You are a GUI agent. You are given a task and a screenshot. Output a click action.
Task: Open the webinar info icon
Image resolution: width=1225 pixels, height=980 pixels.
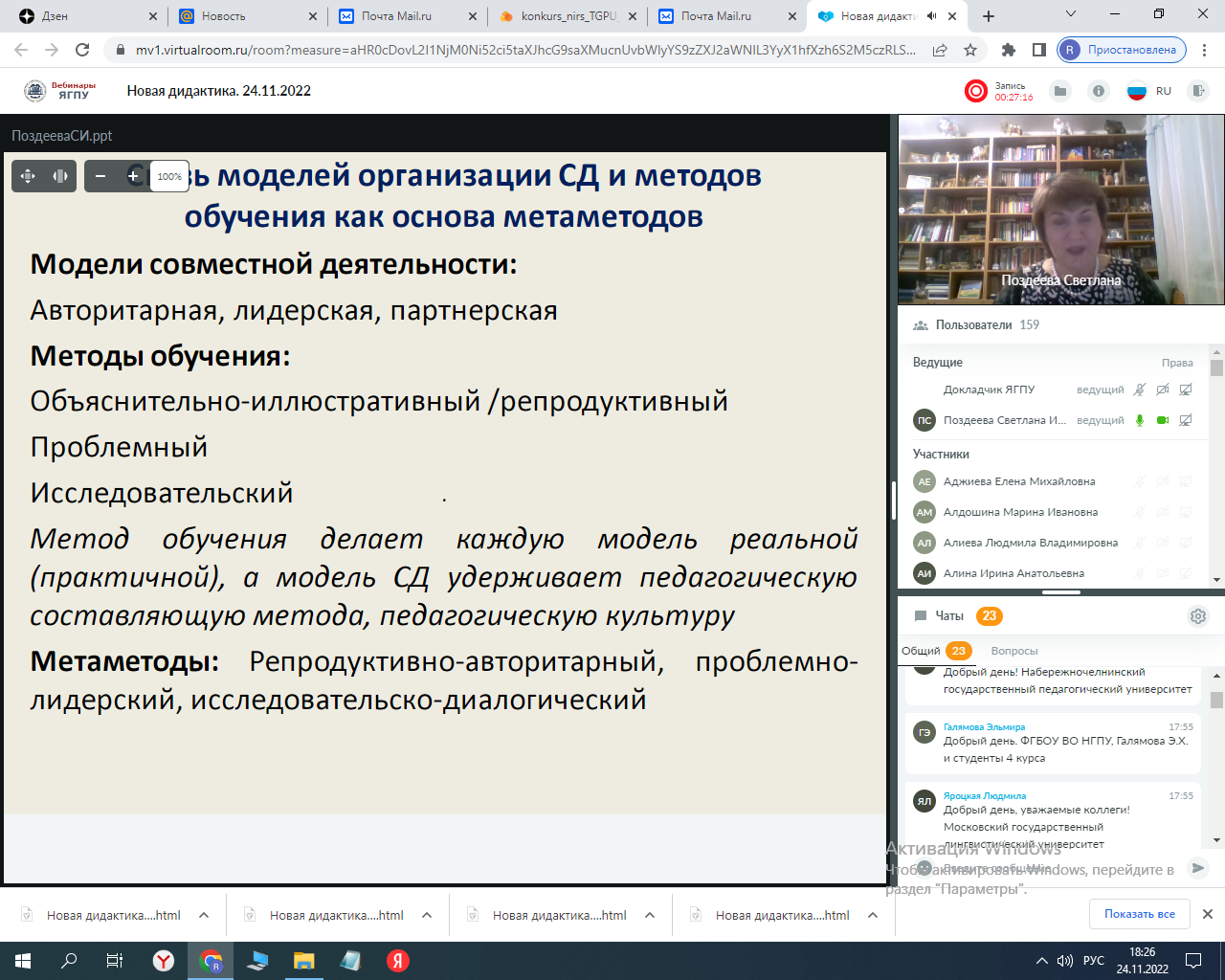(1099, 91)
